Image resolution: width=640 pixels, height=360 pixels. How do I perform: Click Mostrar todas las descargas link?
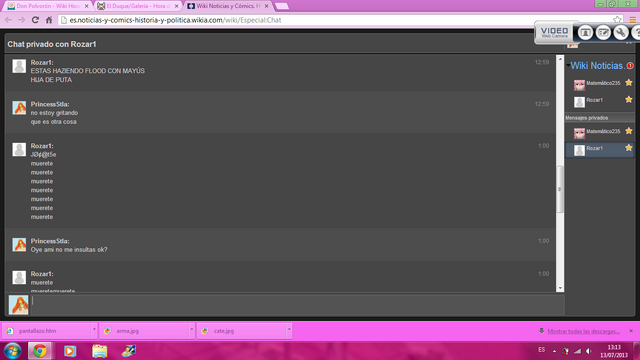583,331
